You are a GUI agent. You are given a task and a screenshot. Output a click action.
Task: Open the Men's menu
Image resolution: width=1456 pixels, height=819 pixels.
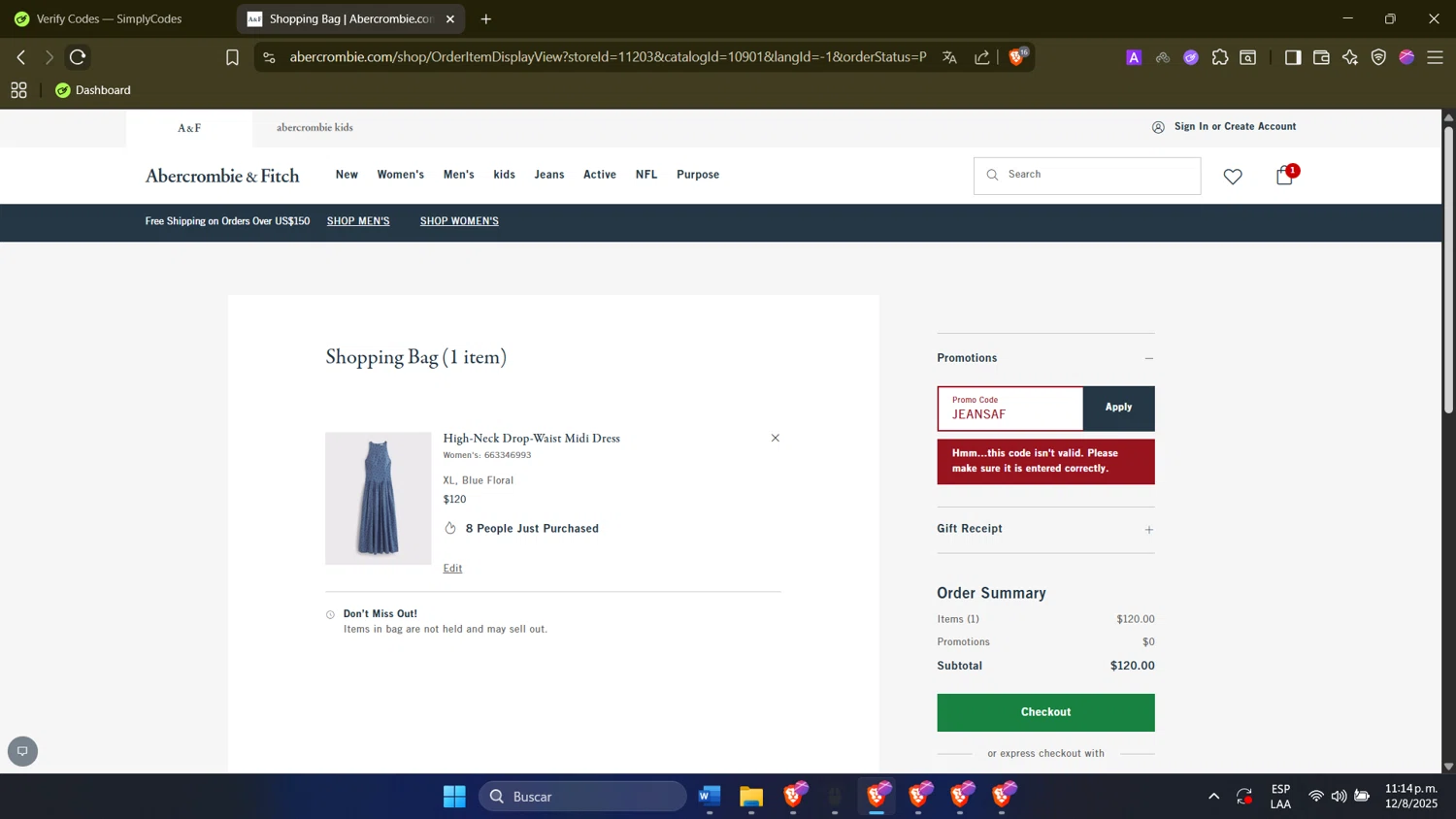coord(459,175)
